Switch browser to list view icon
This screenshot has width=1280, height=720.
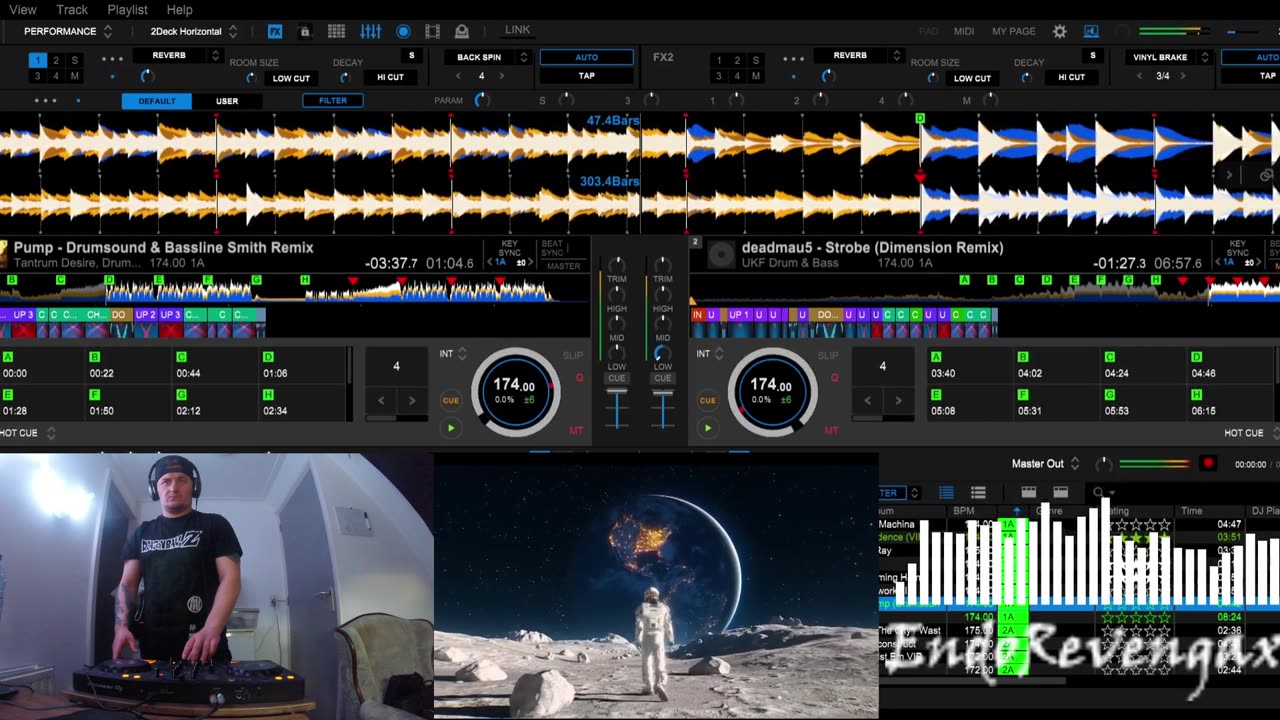click(946, 492)
